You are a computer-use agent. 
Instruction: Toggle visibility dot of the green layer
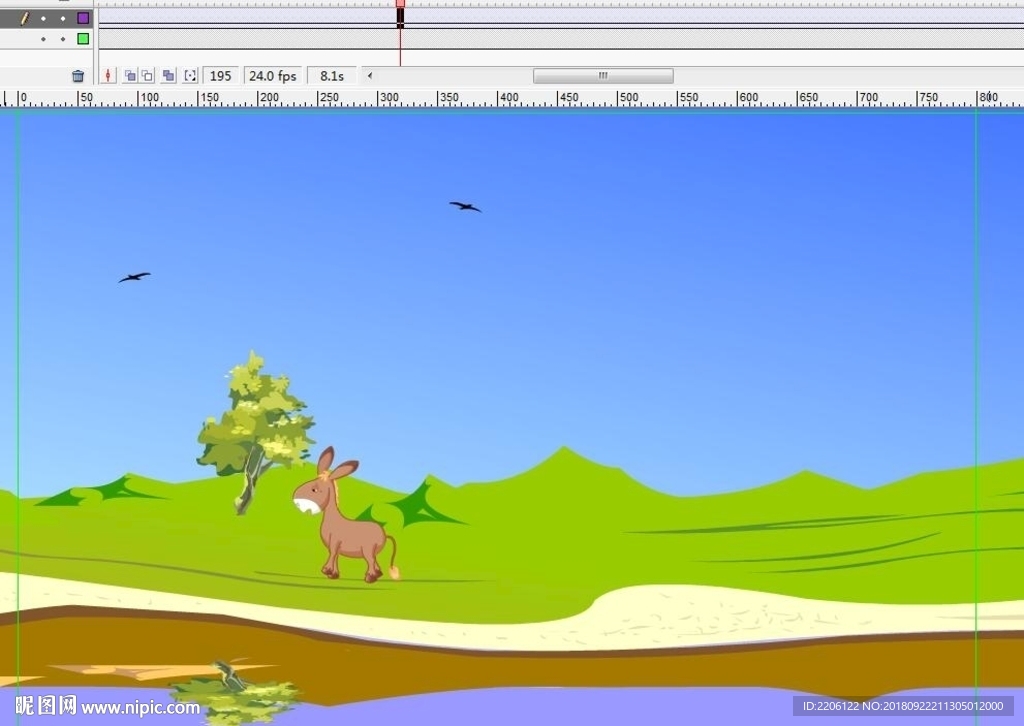pyautogui.click(x=43, y=39)
